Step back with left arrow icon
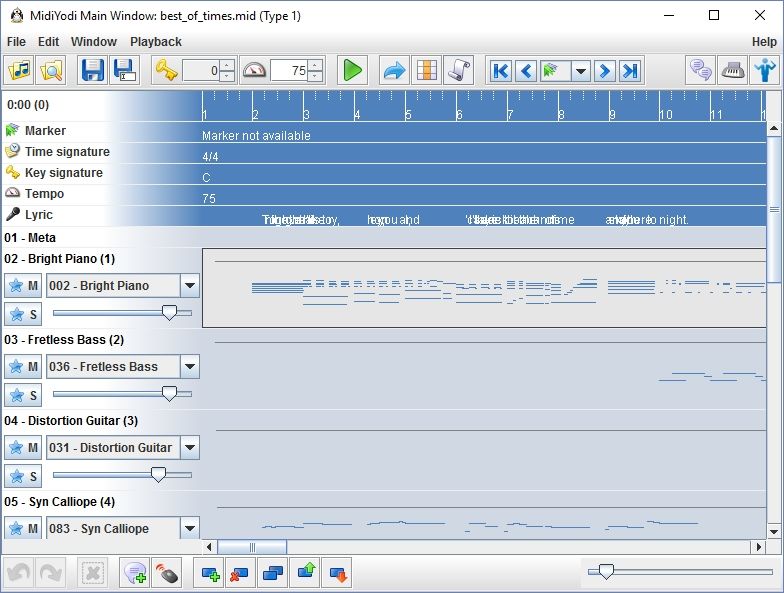This screenshot has width=784, height=593. (x=526, y=71)
